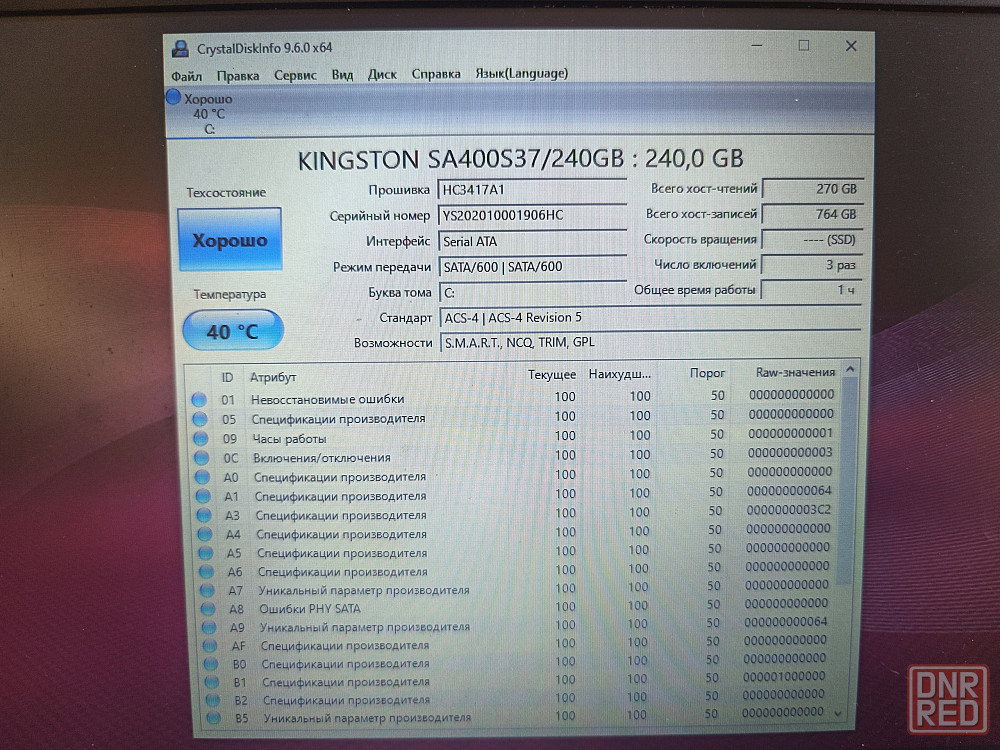Click the Возможности field listing S.M.A.R.T., NCQ

click(651, 342)
